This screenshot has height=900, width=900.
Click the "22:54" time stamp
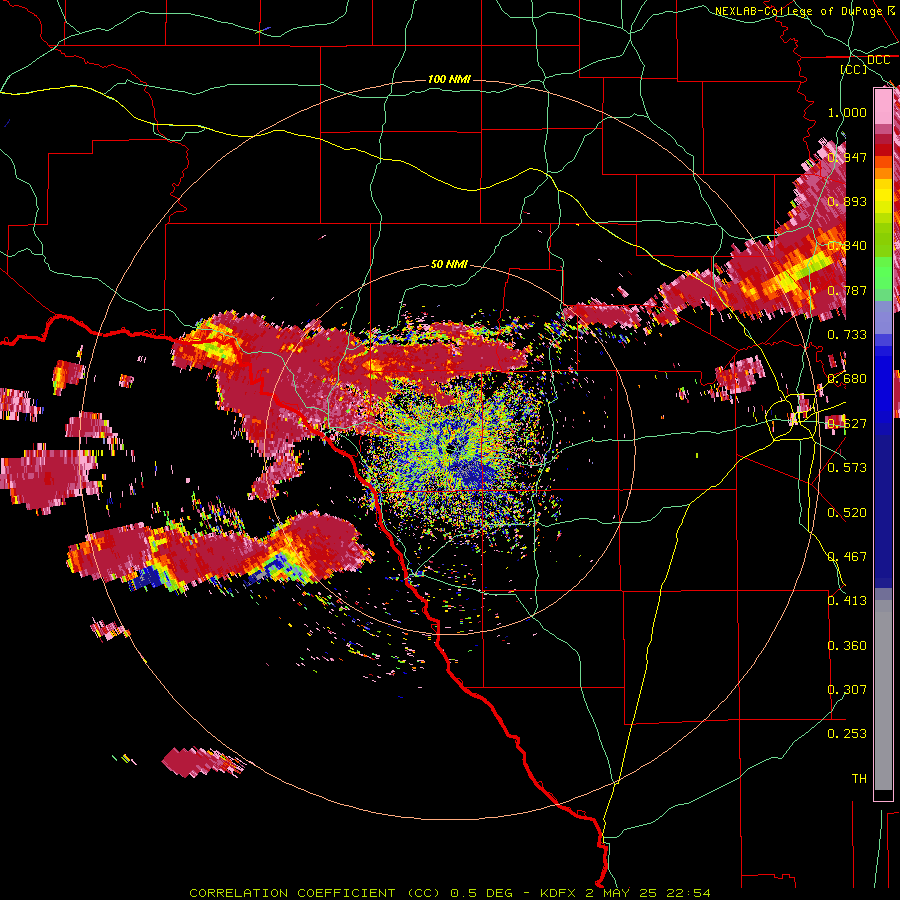tap(688, 893)
